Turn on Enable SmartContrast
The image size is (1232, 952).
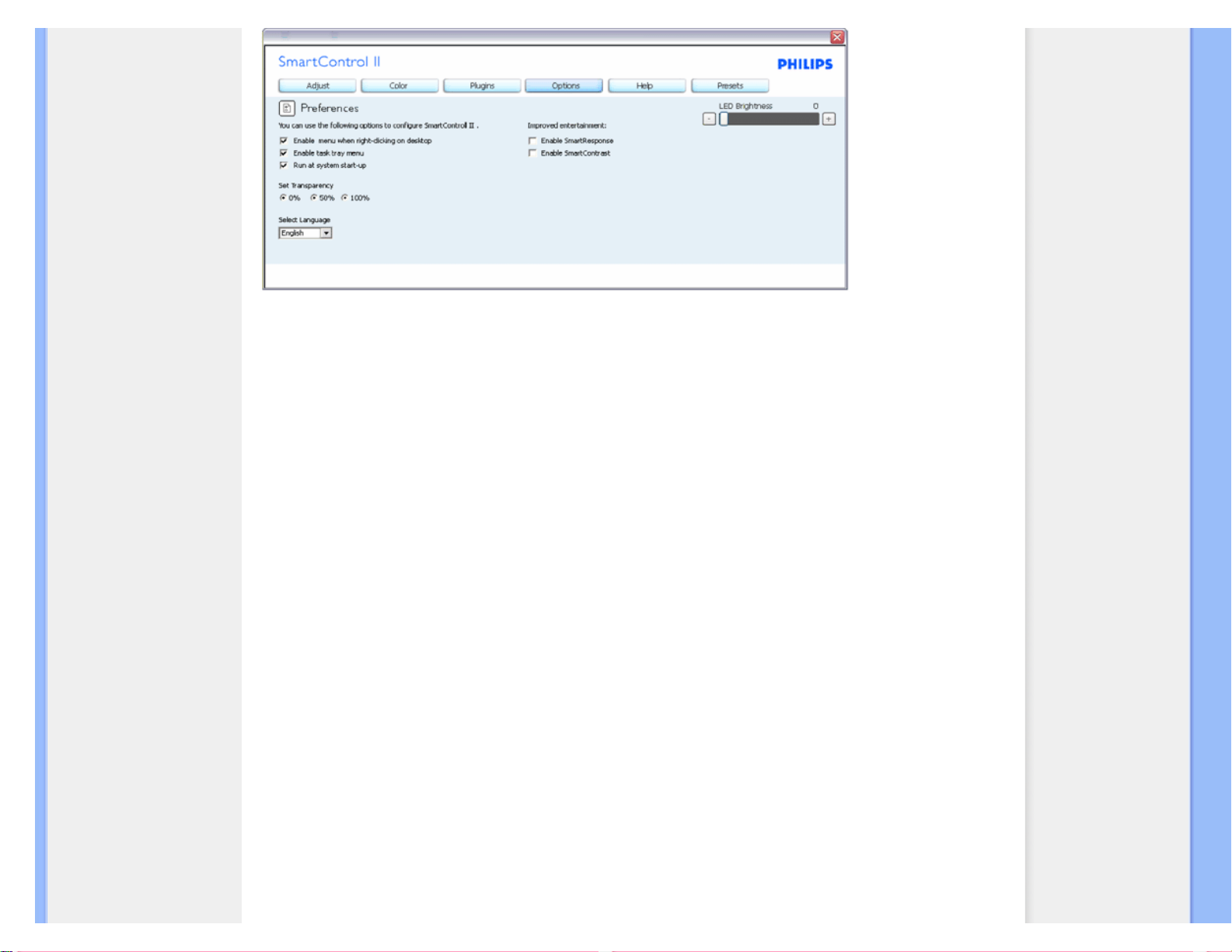click(532, 153)
